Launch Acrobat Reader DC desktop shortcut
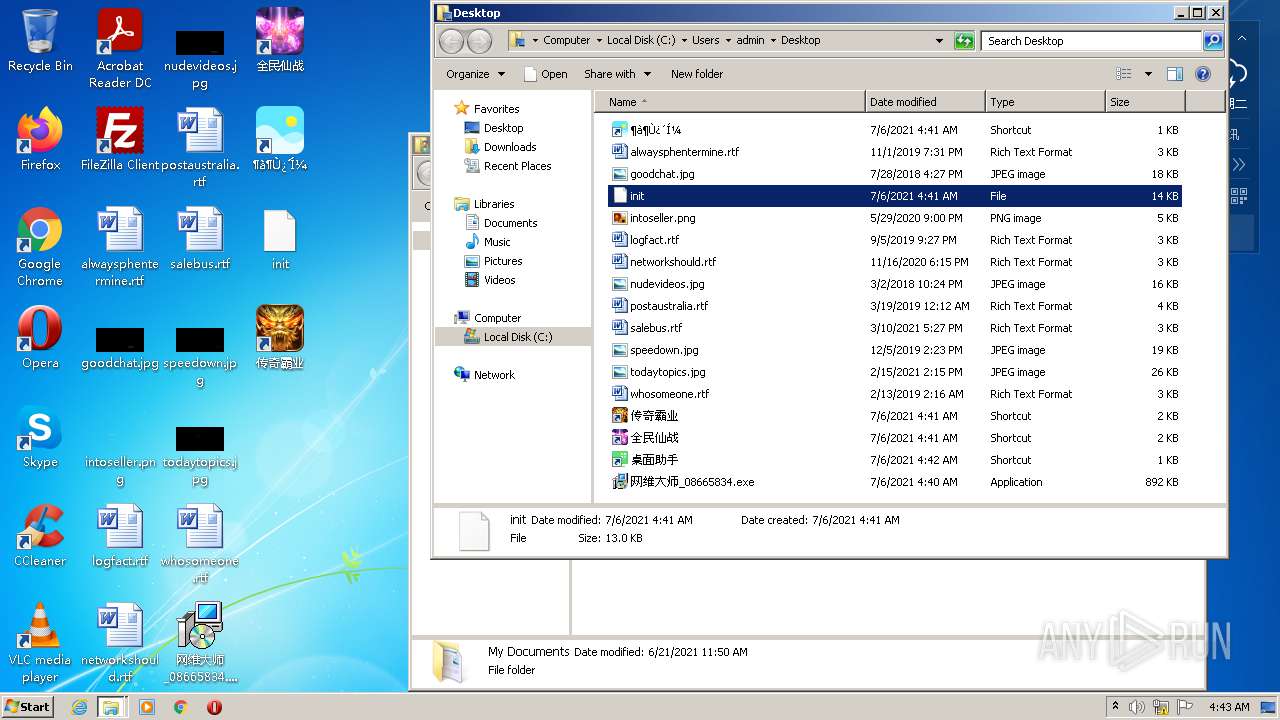This screenshot has height=720, width=1280. [120, 48]
